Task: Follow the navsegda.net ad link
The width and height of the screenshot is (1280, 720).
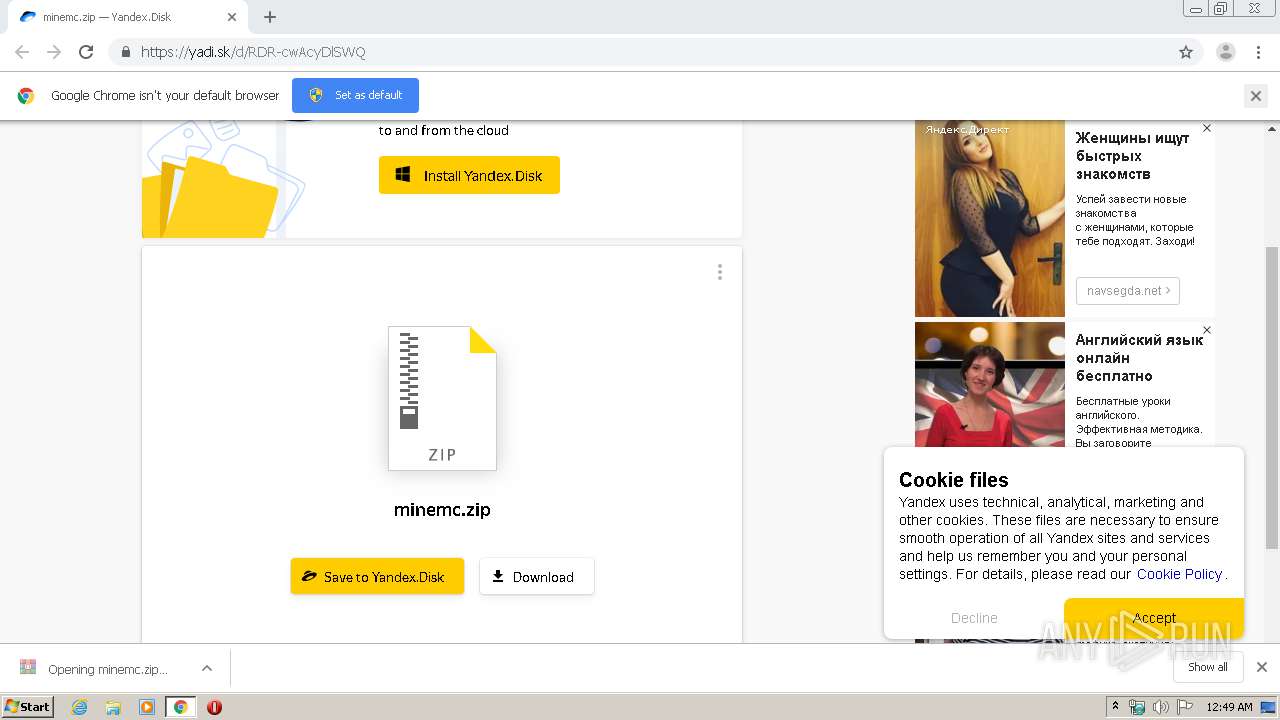Action: click(x=1128, y=291)
